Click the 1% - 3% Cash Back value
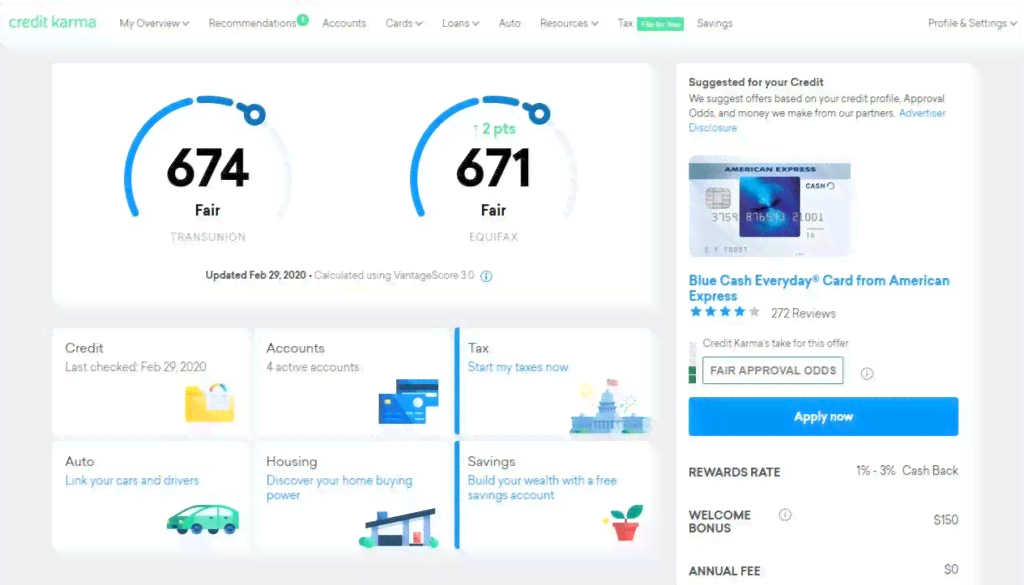 click(x=907, y=471)
